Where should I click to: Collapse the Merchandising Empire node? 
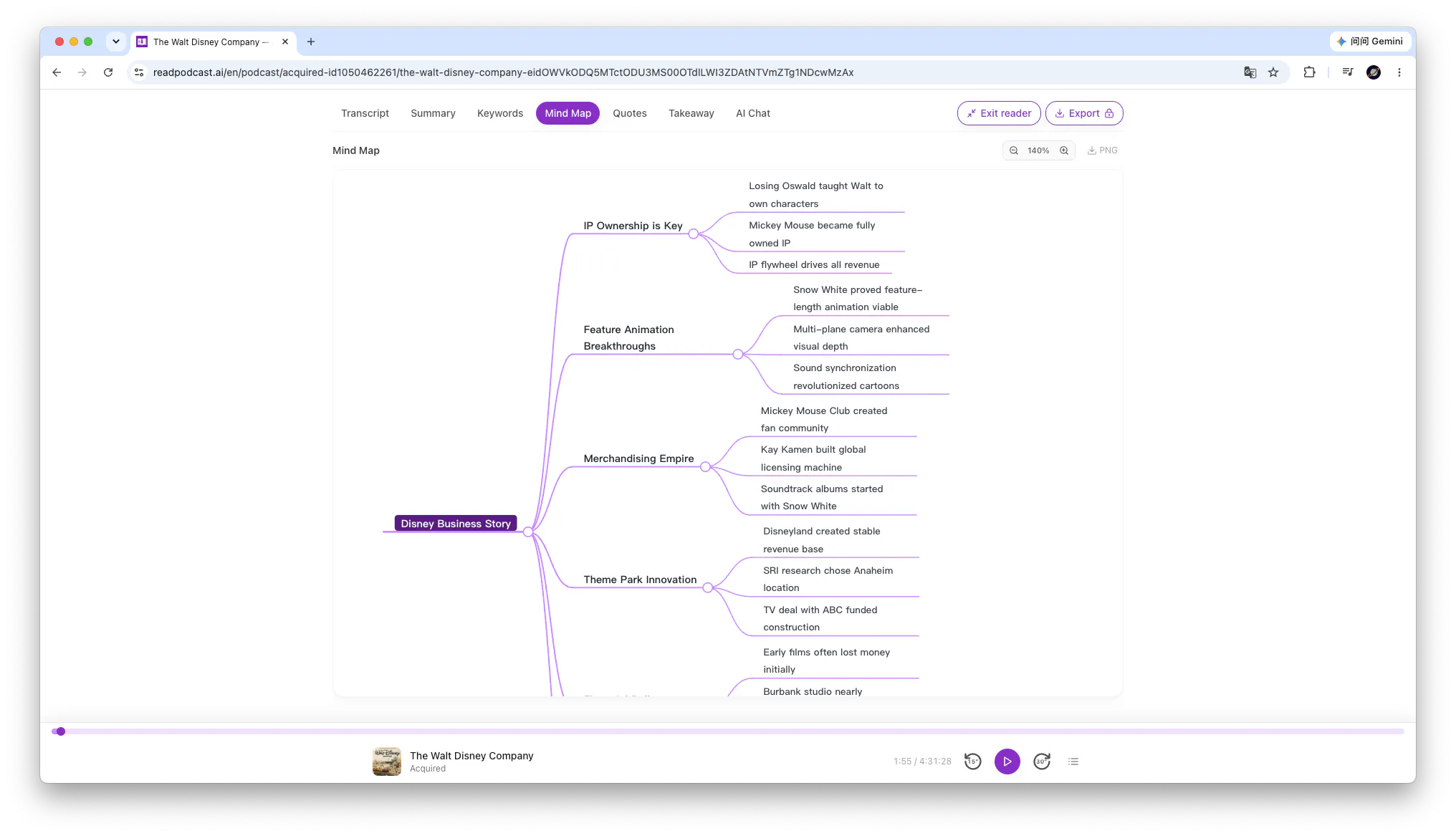(x=705, y=467)
